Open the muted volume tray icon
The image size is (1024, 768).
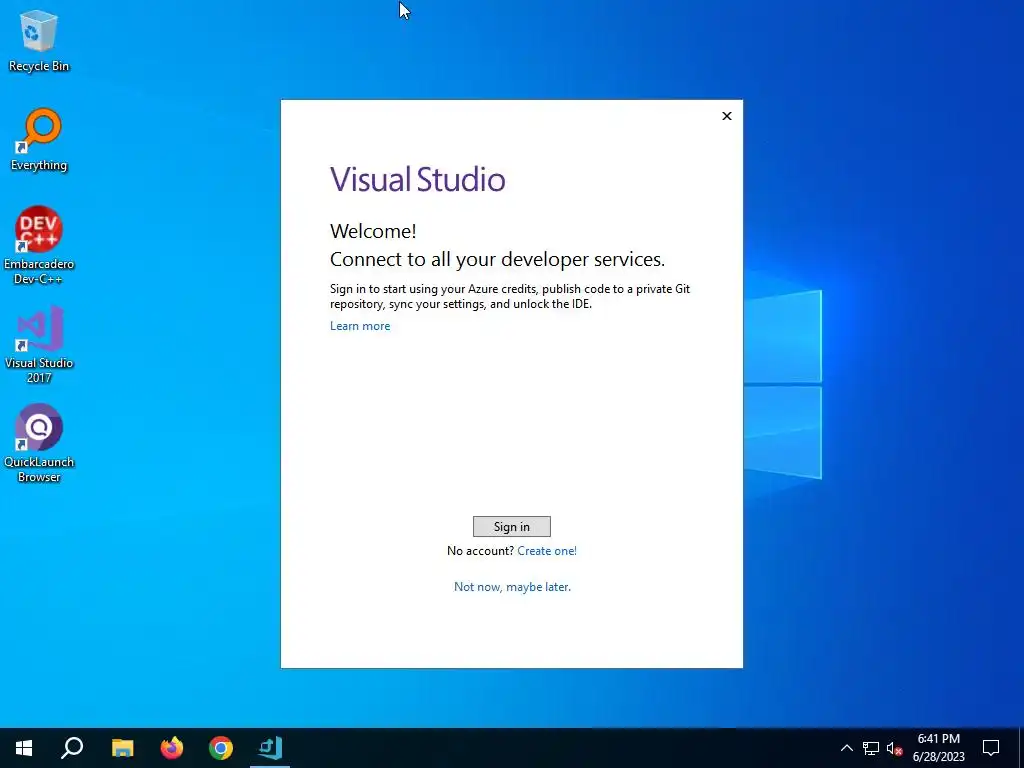tap(894, 748)
